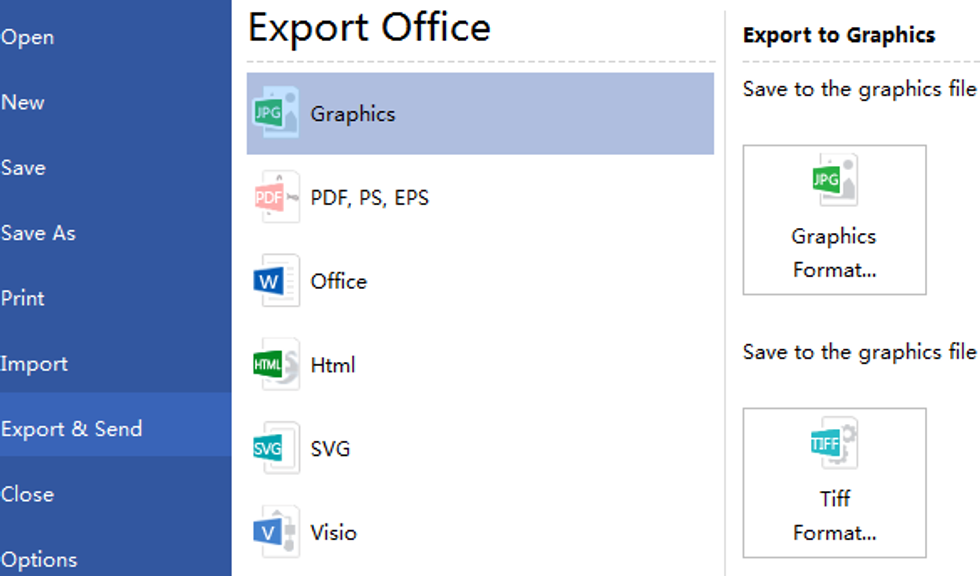Select Close from the sidebar
980x576 pixels.
coord(28,493)
